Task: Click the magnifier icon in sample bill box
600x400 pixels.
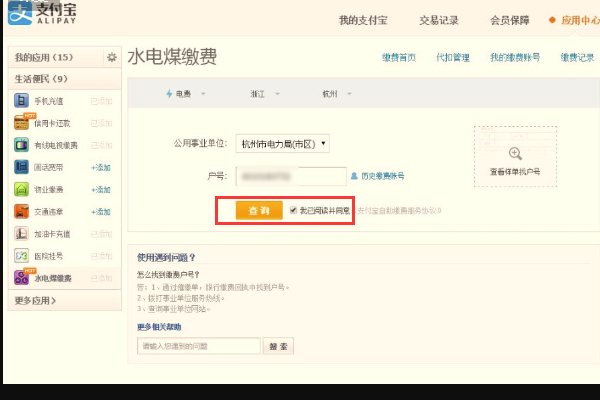Action: [515, 153]
